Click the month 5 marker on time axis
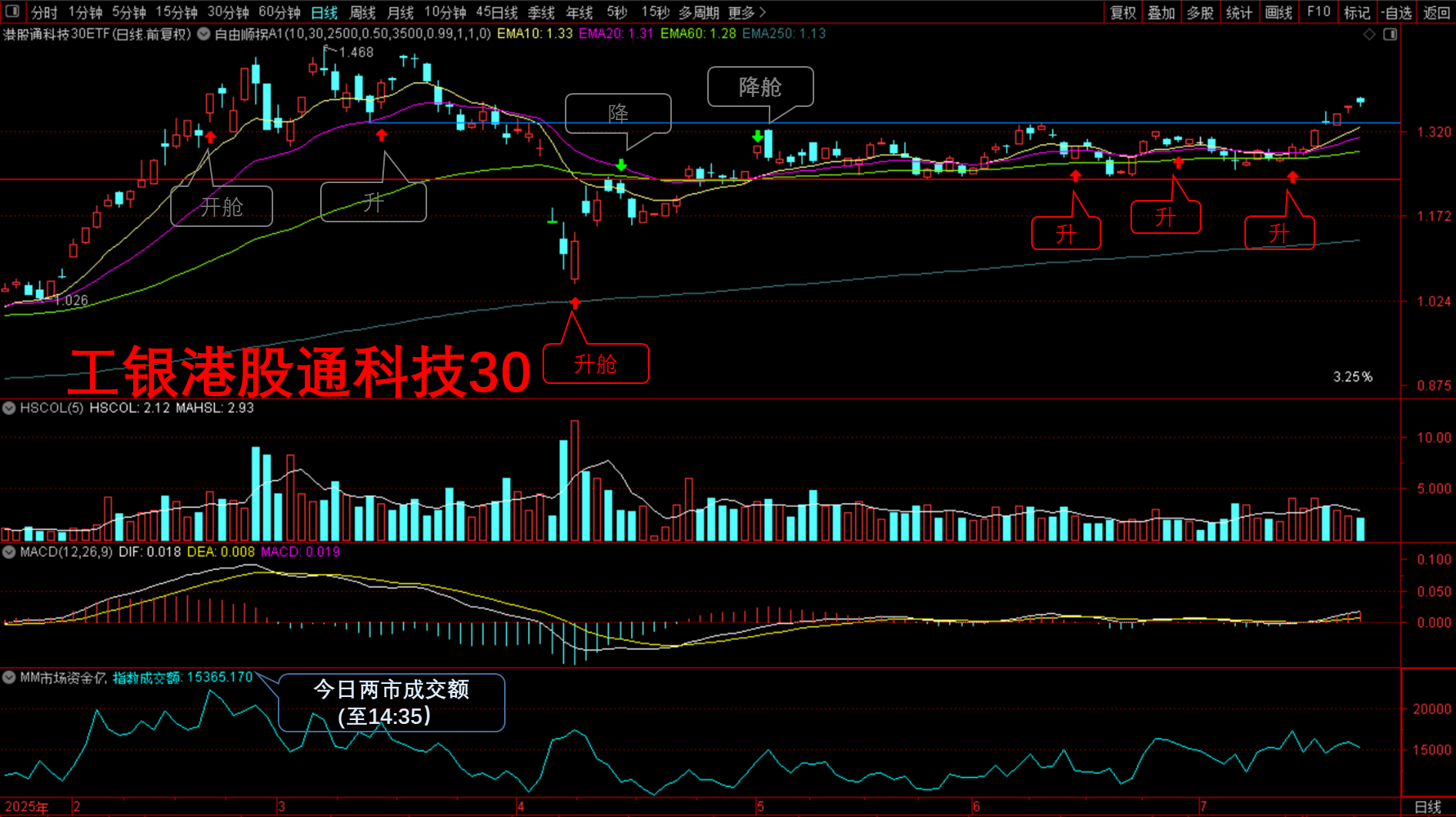 (760, 807)
